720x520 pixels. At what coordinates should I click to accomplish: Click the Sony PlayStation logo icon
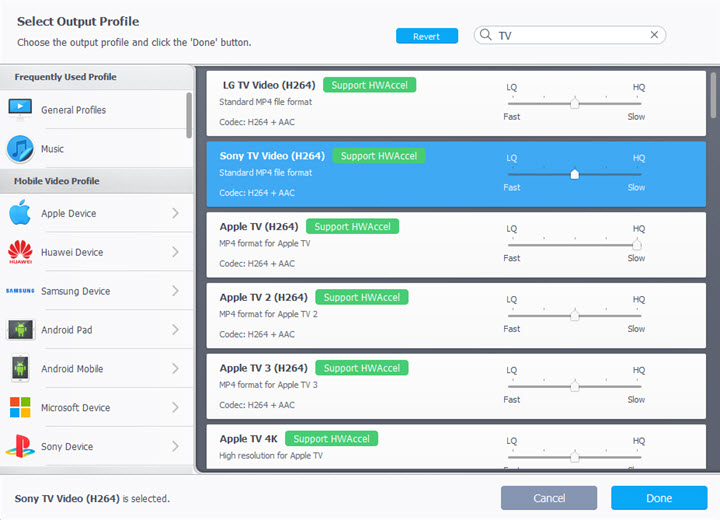[x=20, y=446]
